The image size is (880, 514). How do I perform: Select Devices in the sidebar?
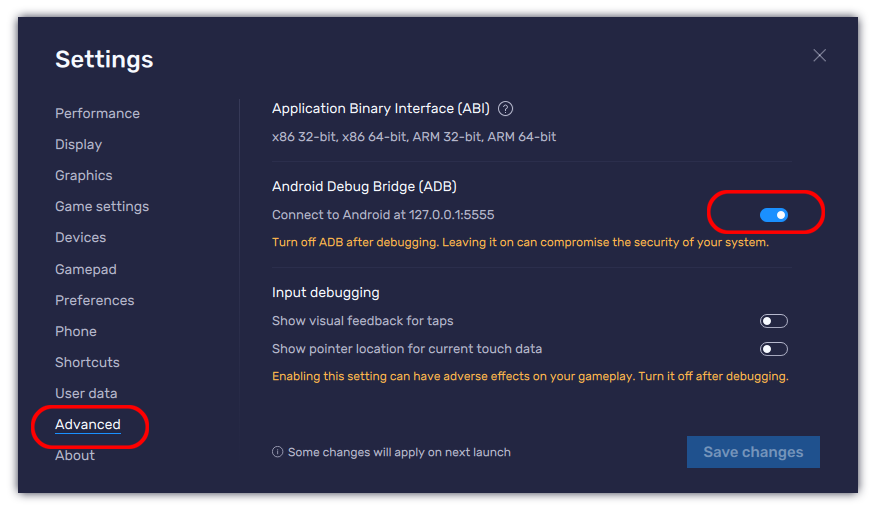[80, 237]
